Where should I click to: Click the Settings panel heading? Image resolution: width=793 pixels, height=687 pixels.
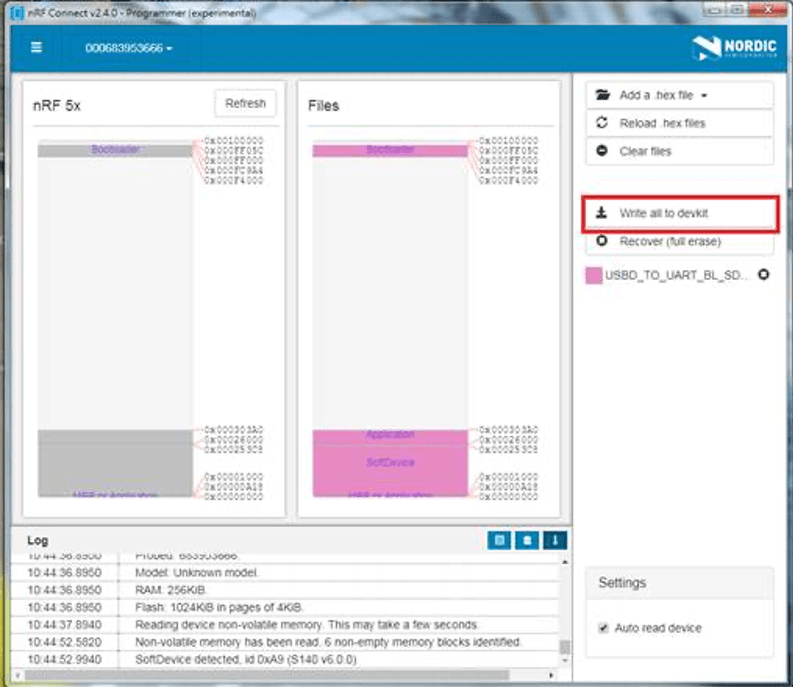622,583
